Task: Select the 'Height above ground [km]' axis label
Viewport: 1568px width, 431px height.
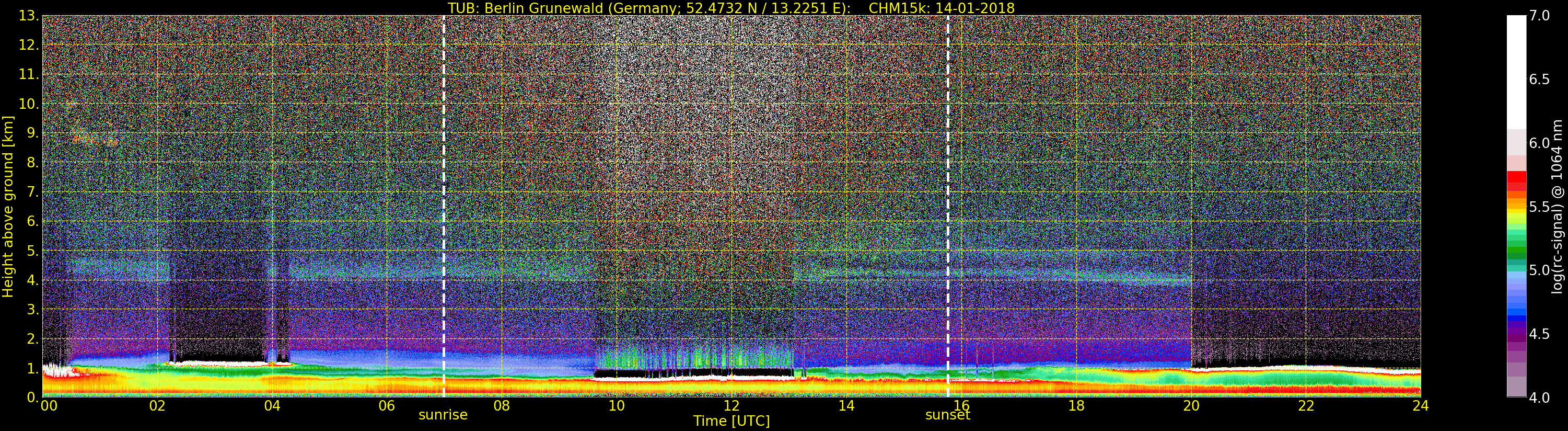Action: pos(8,206)
